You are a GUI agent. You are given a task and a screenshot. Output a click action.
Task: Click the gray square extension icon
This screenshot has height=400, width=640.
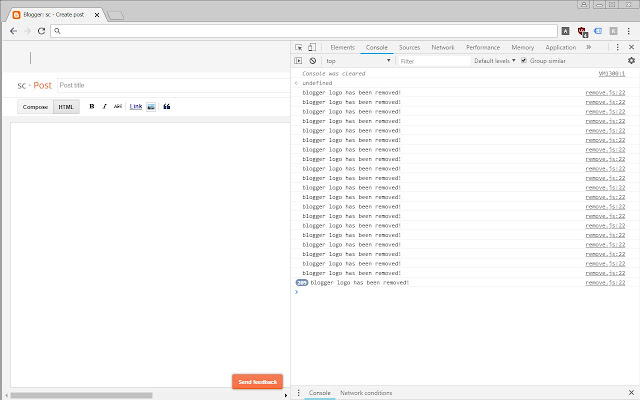(613, 31)
